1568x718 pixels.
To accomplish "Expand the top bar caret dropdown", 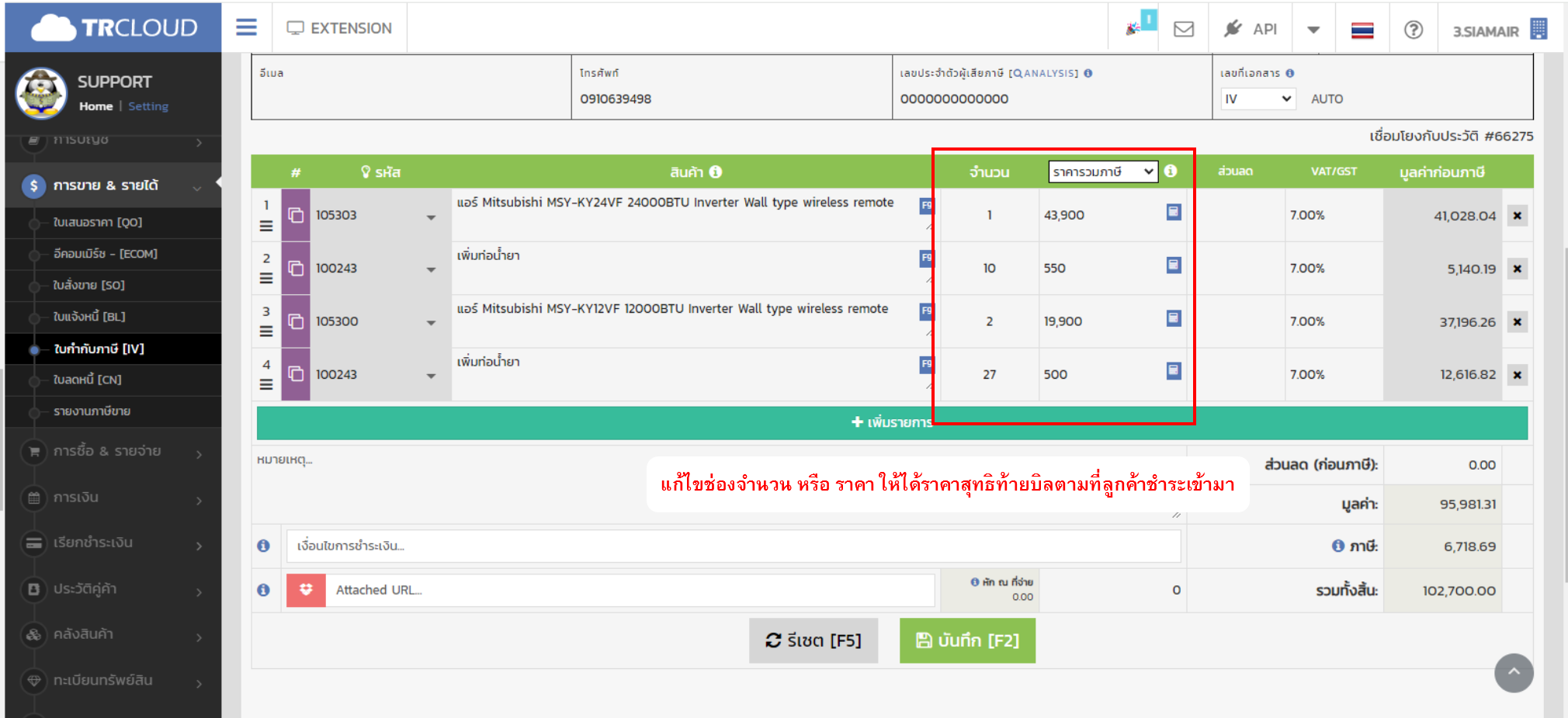I will click(x=1313, y=29).
